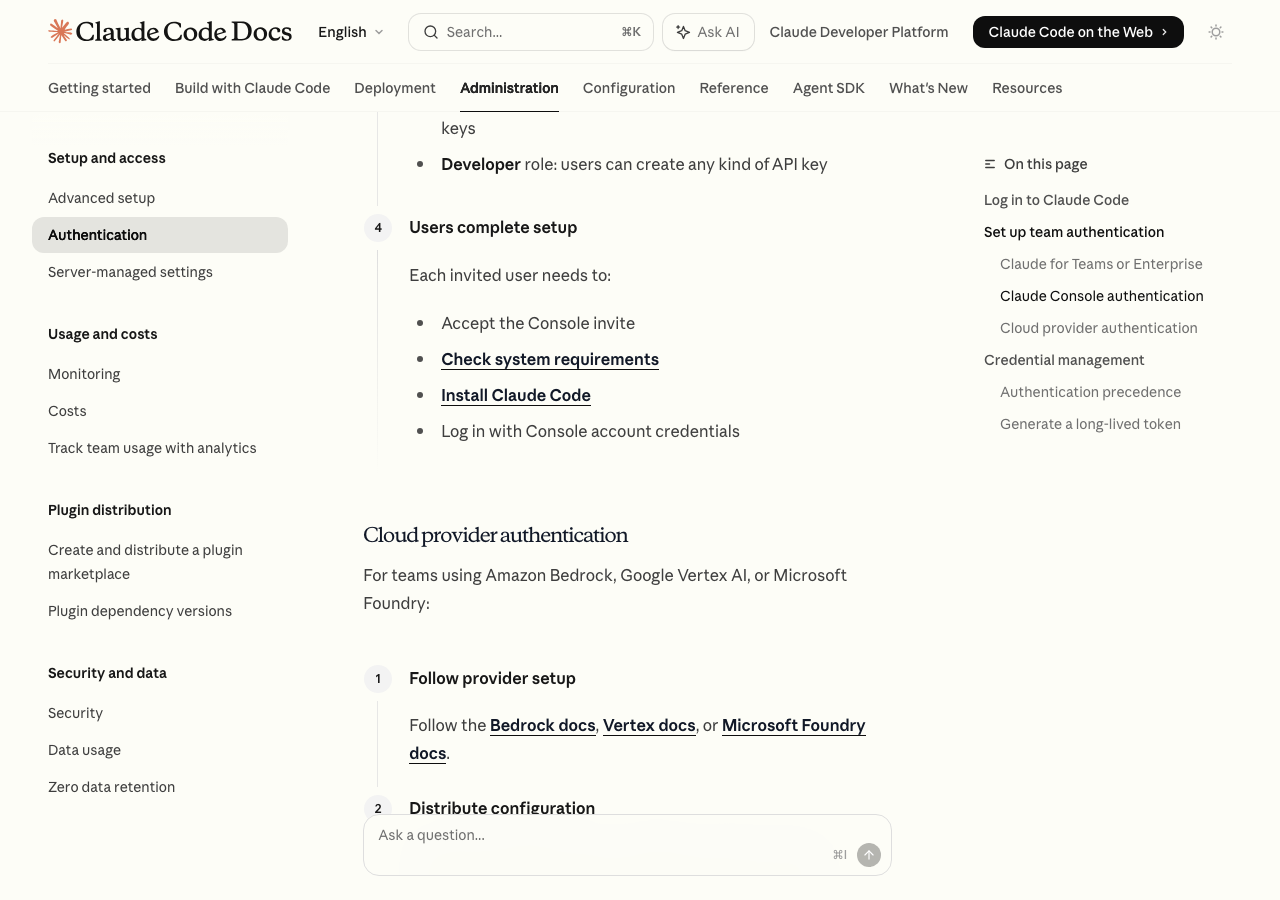Viewport: 1280px width, 900px height.
Task: Click the On this page list icon
Action: (x=990, y=164)
